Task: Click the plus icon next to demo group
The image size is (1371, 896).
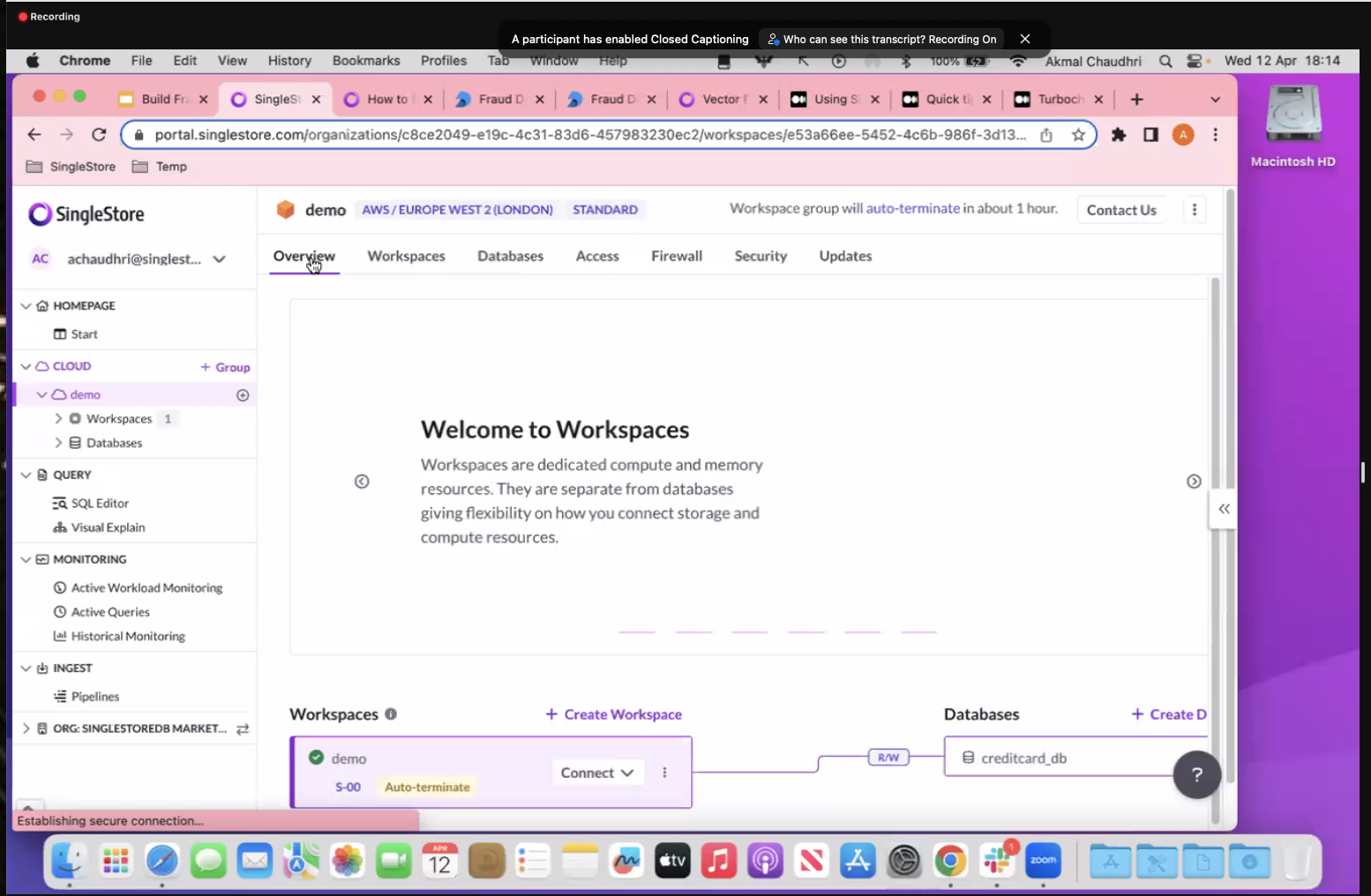Action: pyautogui.click(x=243, y=395)
